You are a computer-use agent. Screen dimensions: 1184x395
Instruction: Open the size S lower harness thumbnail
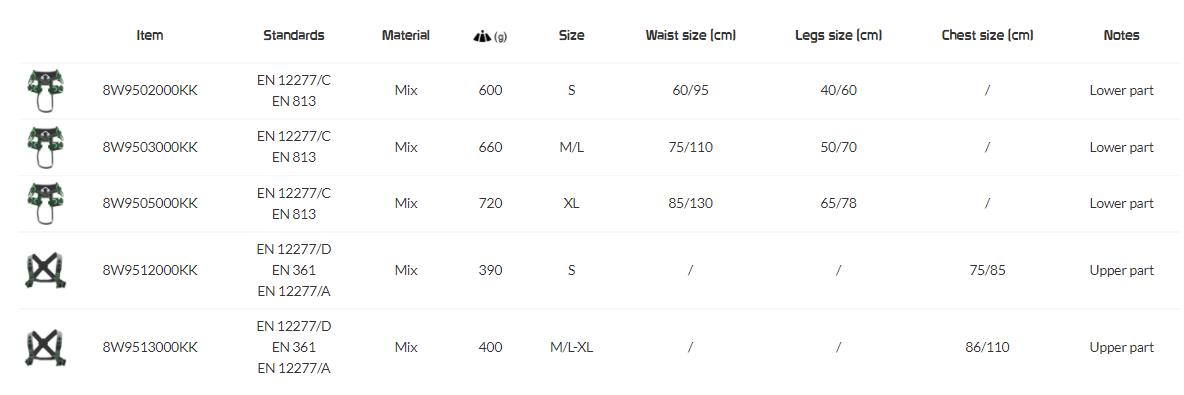45,91
